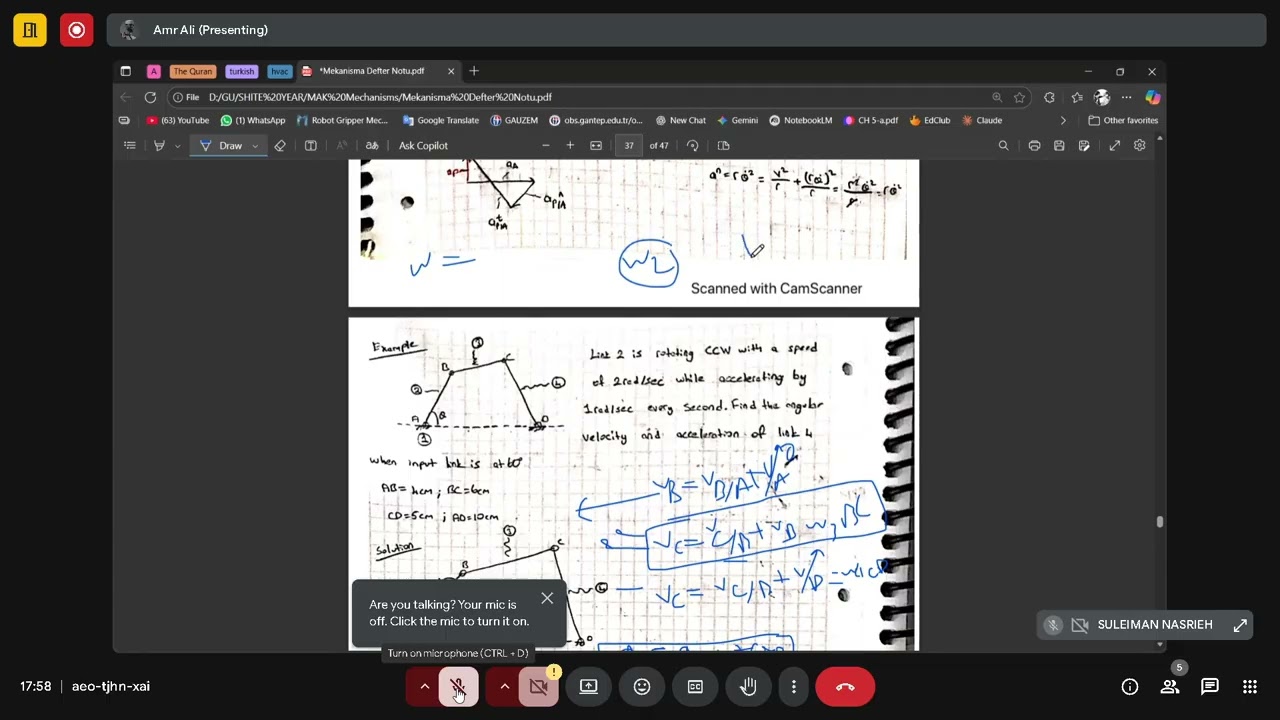This screenshot has height=720, width=1280.
Task: Toggle Read aloud in PDF toolbar
Action: 341,146
